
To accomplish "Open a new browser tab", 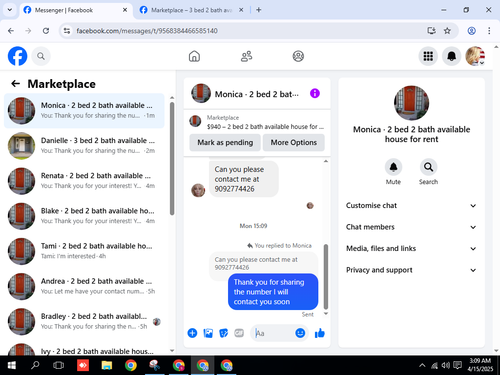I will click(258, 10).
